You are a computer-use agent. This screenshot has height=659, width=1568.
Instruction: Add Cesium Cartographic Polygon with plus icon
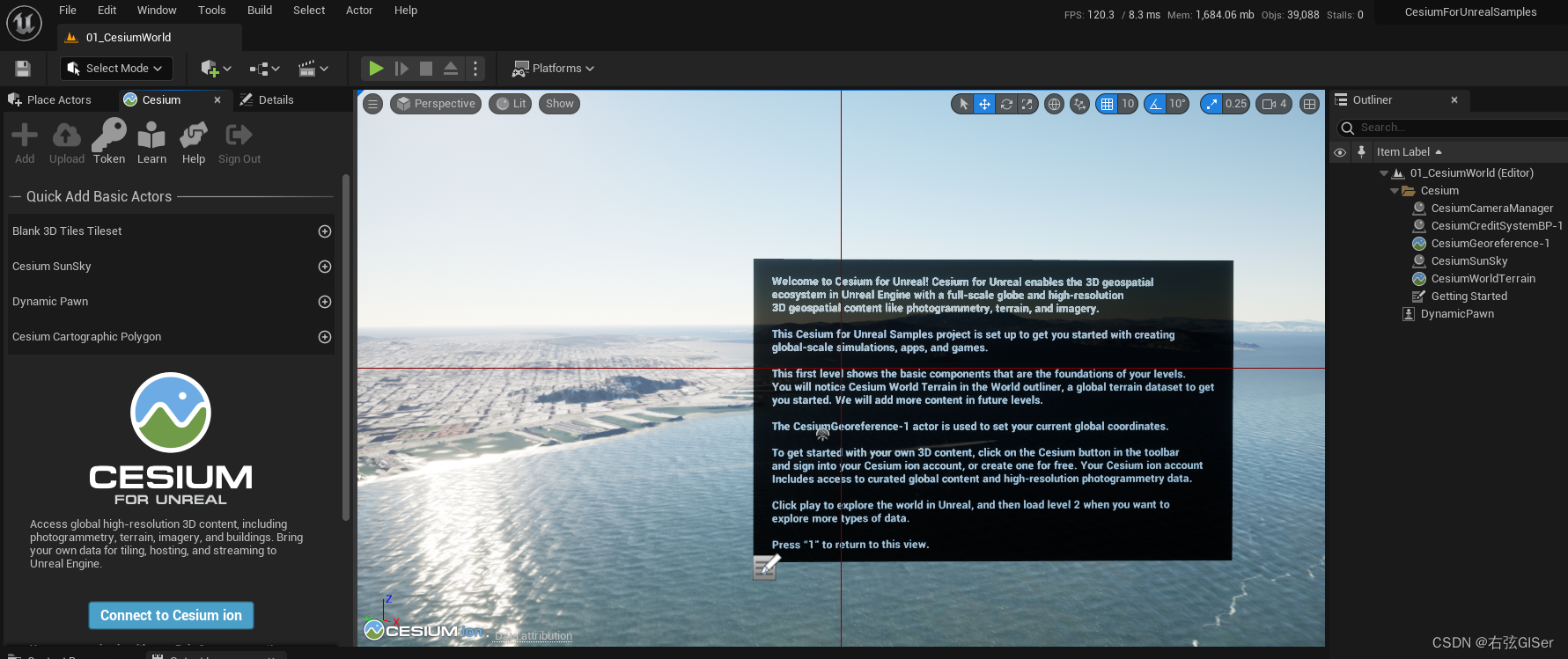click(x=325, y=337)
